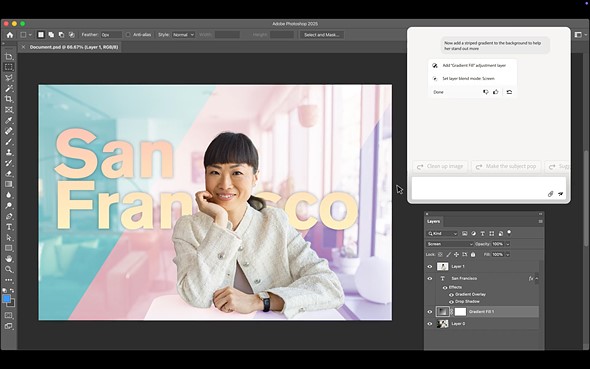Toggle visibility of Gradient Fill 1 layer
Screen dimensions: 590x369
(430, 311)
